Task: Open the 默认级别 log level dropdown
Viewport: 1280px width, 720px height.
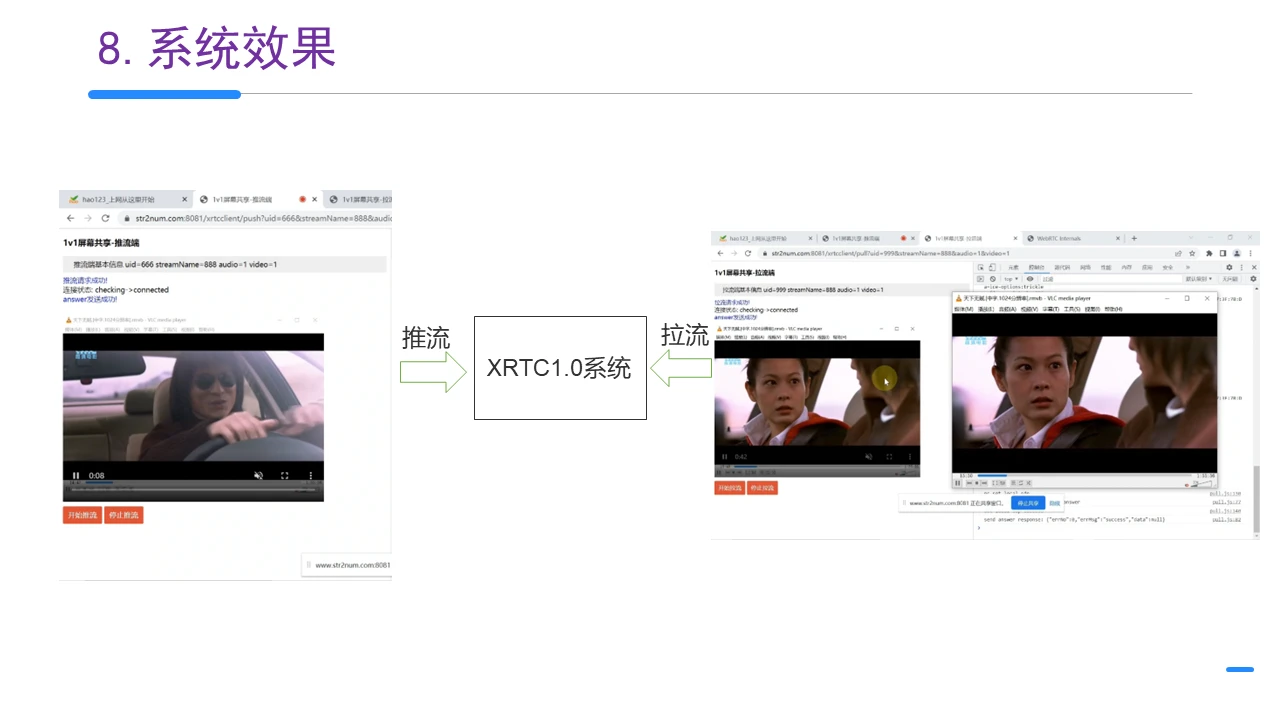Action: [1199, 279]
